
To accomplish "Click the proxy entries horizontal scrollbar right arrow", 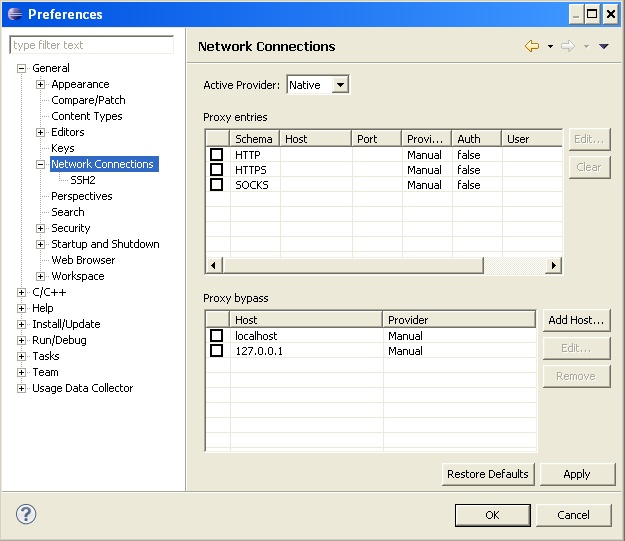I will [553, 265].
